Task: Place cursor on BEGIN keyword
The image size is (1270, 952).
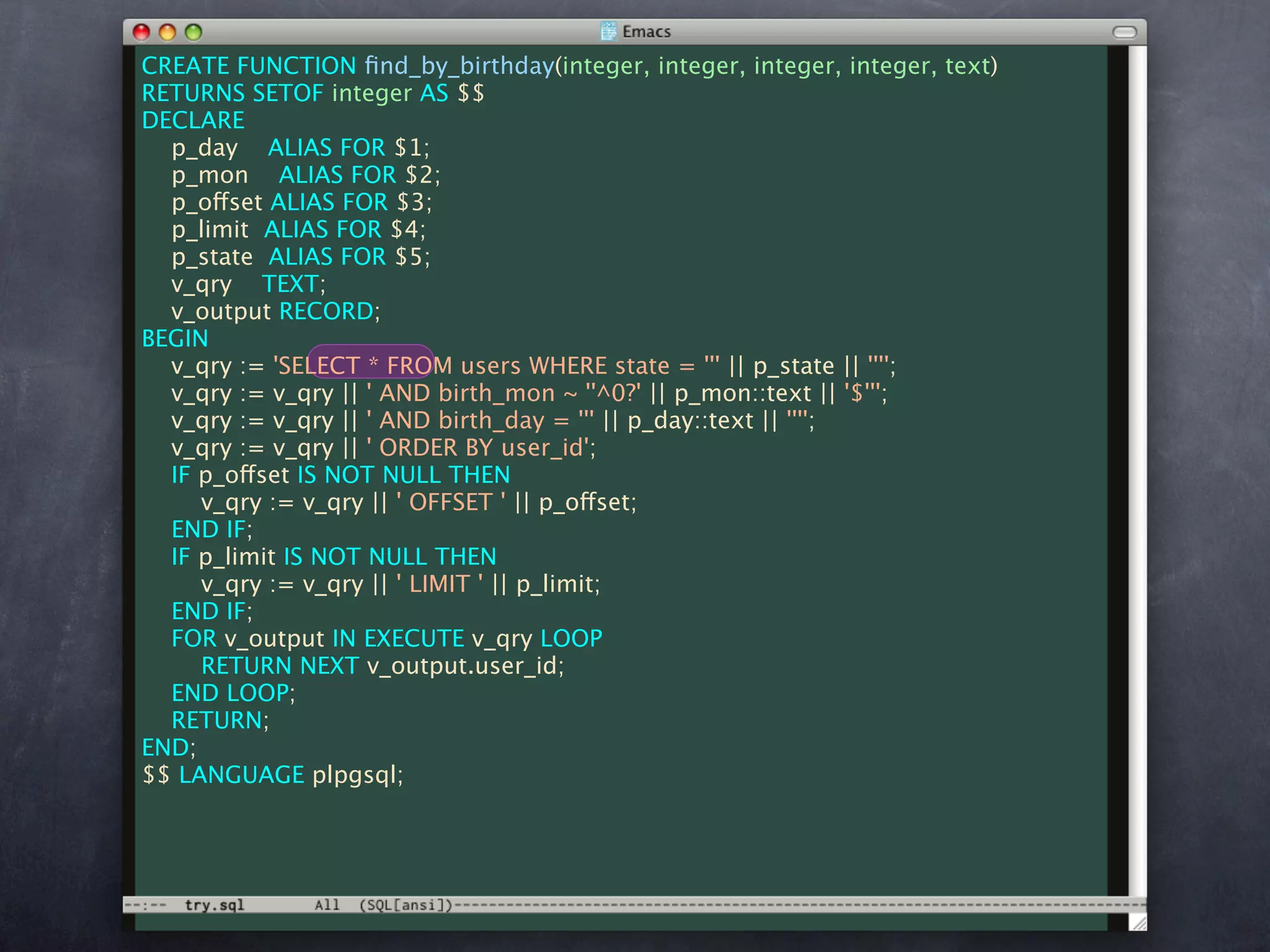Action: pos(175,338)
